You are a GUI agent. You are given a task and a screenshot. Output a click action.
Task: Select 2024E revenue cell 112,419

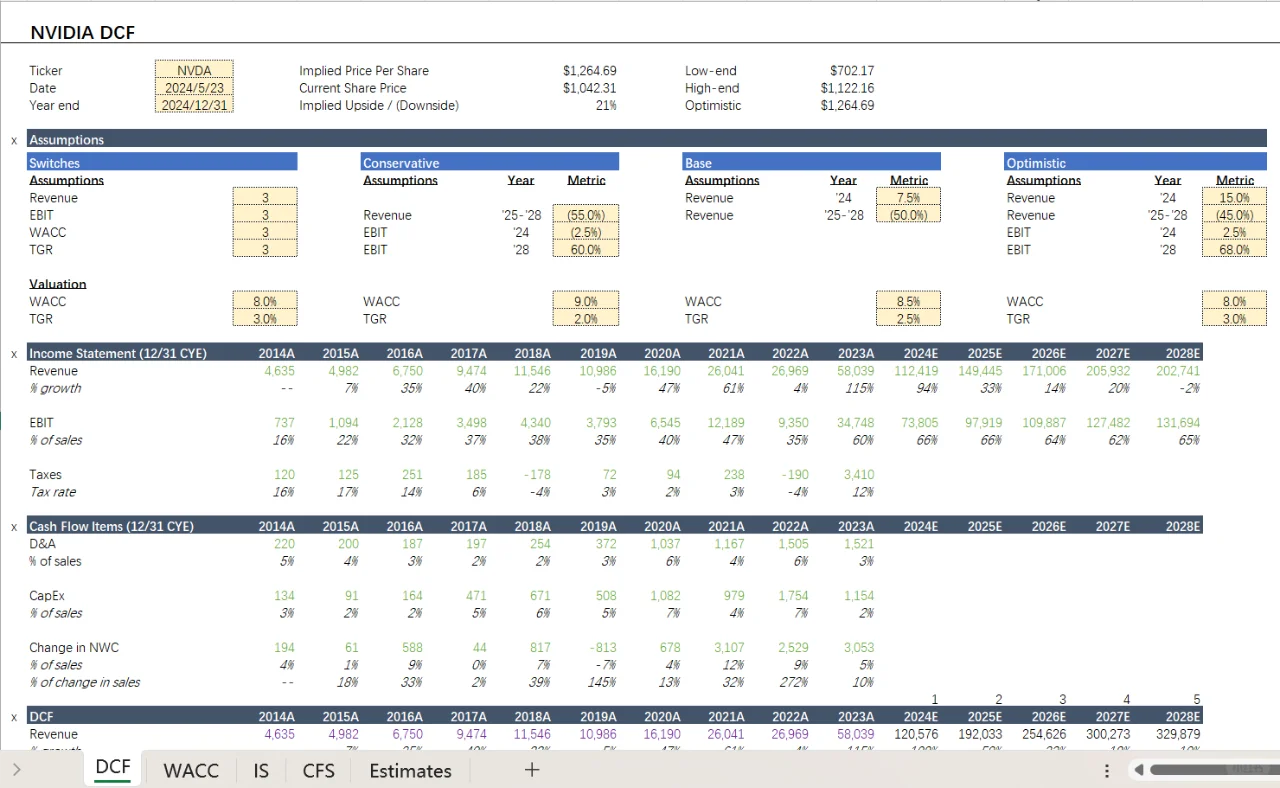[916, 371]
